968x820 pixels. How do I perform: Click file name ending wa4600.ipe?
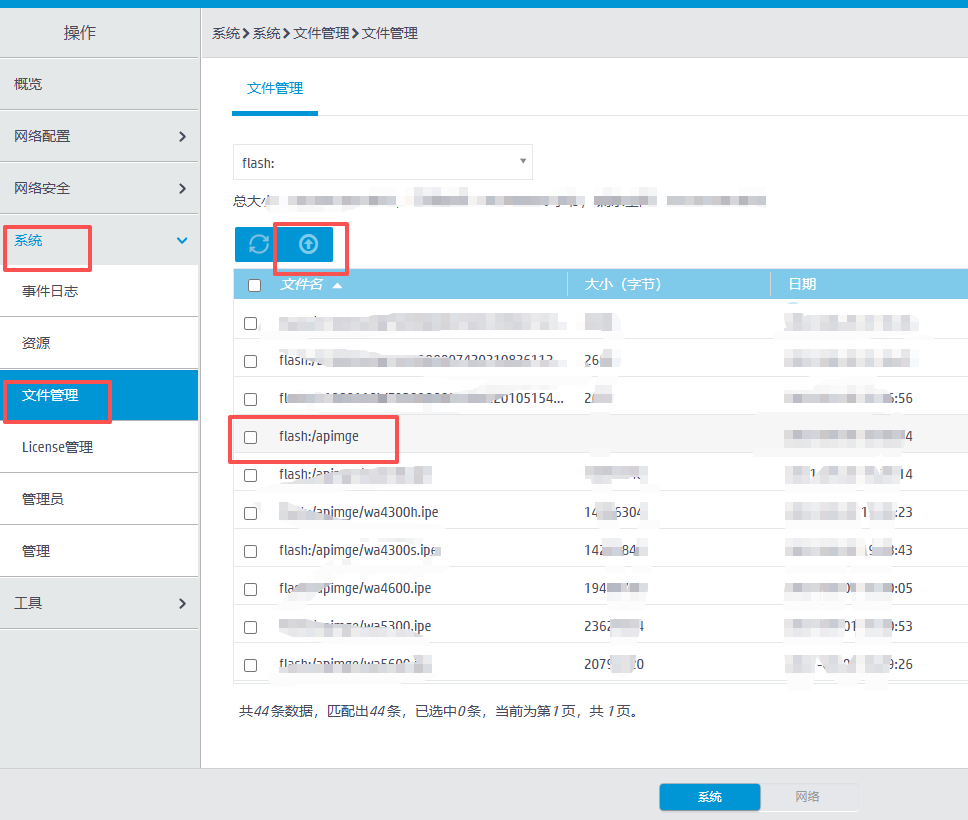(x=355, y=588)
